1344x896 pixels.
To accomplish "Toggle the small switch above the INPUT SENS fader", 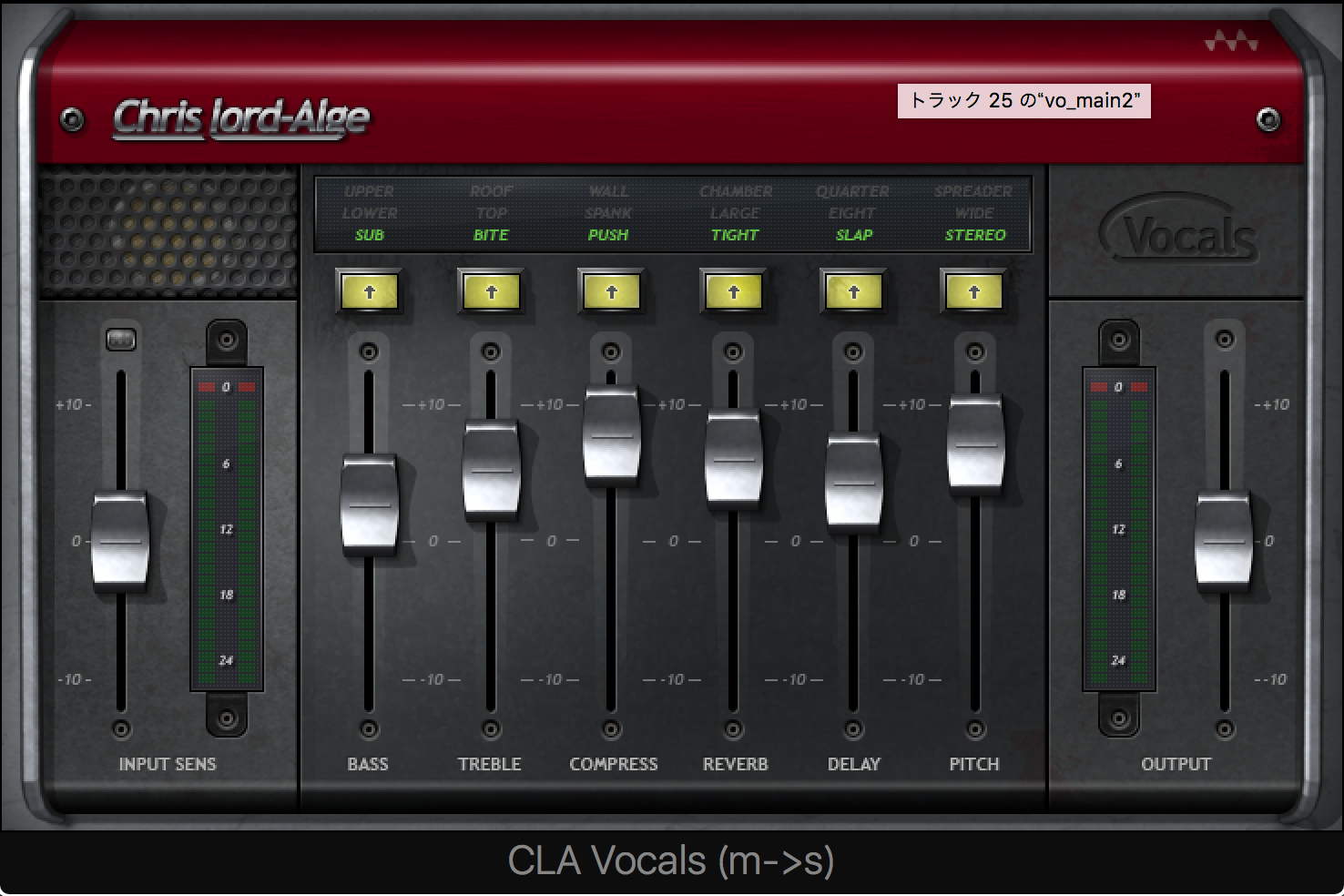I will 121,339.
